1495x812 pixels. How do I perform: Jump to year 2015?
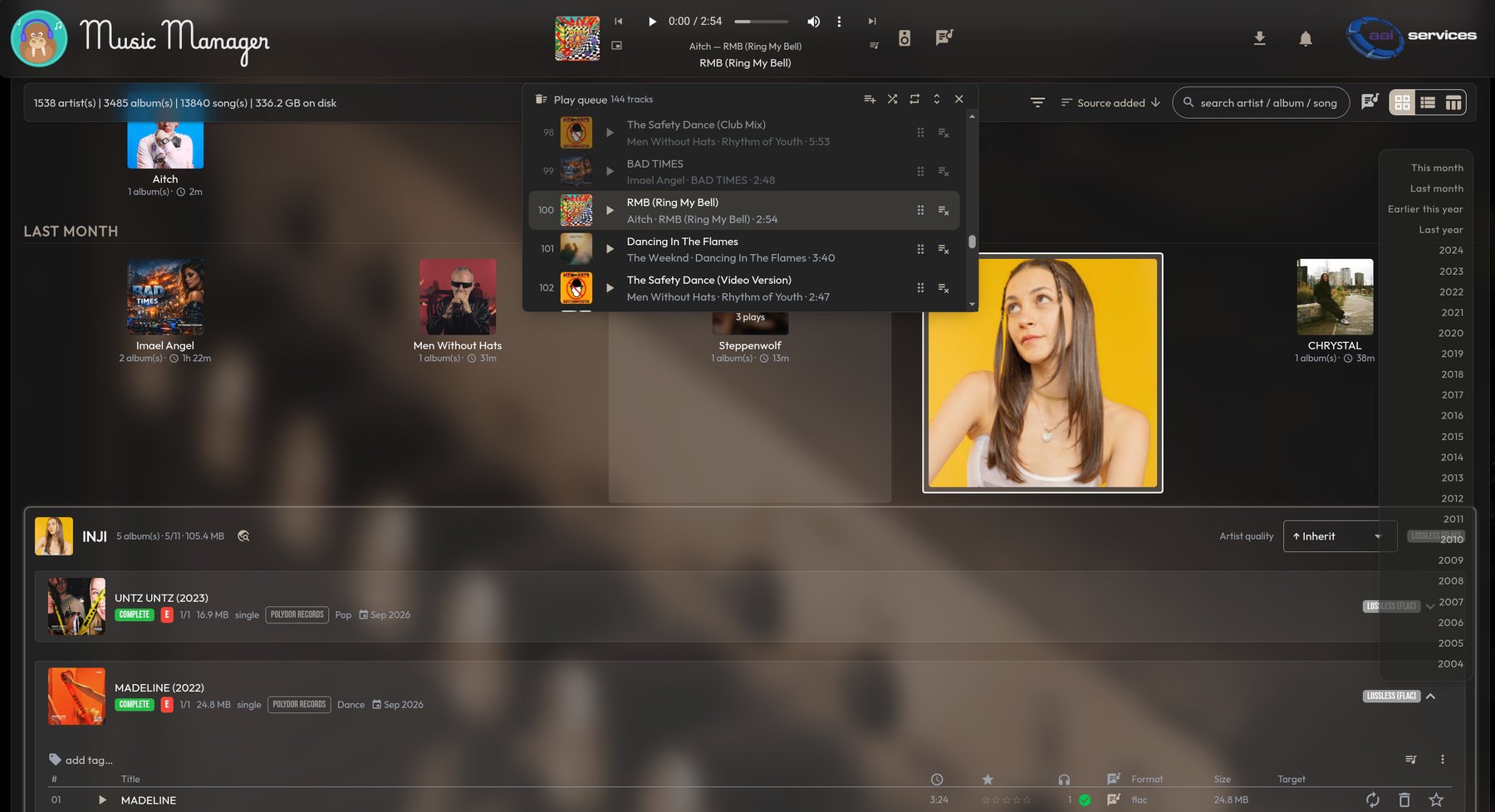[x=1452, y=437]
